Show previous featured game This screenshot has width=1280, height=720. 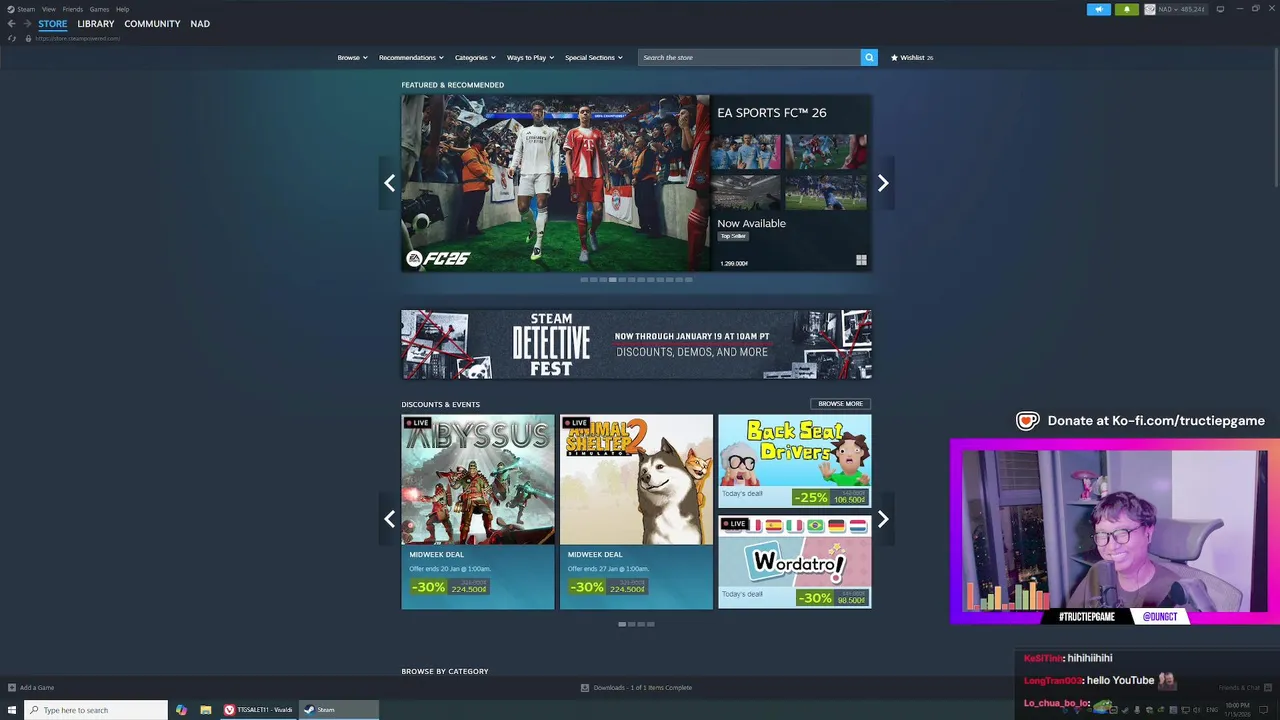[x=389, y=183]
